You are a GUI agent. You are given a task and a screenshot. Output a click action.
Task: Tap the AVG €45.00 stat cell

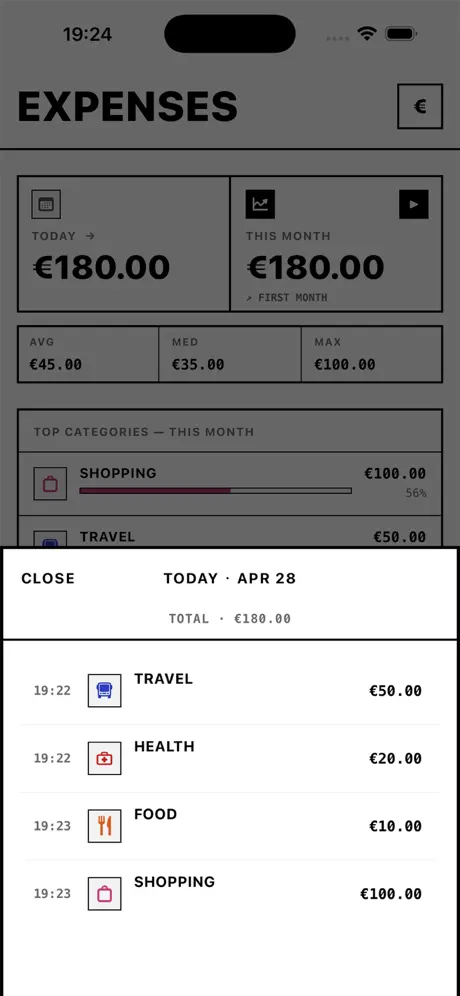point(88,354)
